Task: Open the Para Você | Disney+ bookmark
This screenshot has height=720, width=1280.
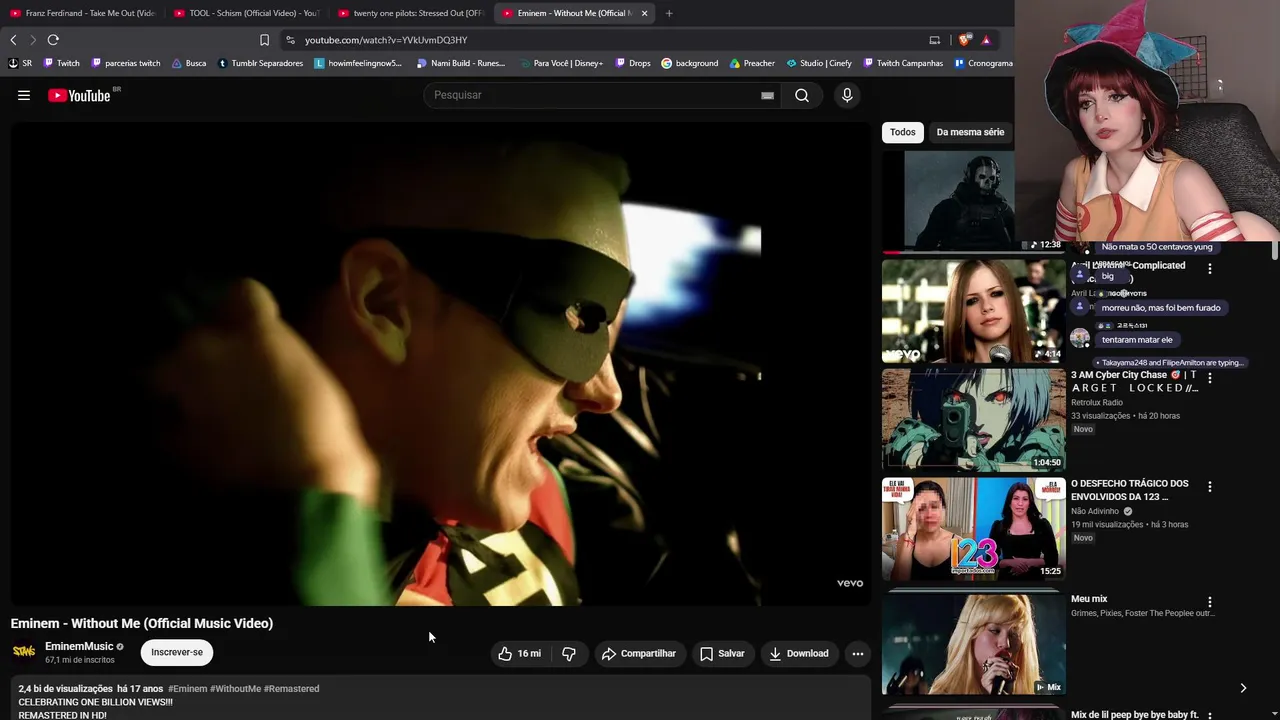Action: tap(561, 63)
